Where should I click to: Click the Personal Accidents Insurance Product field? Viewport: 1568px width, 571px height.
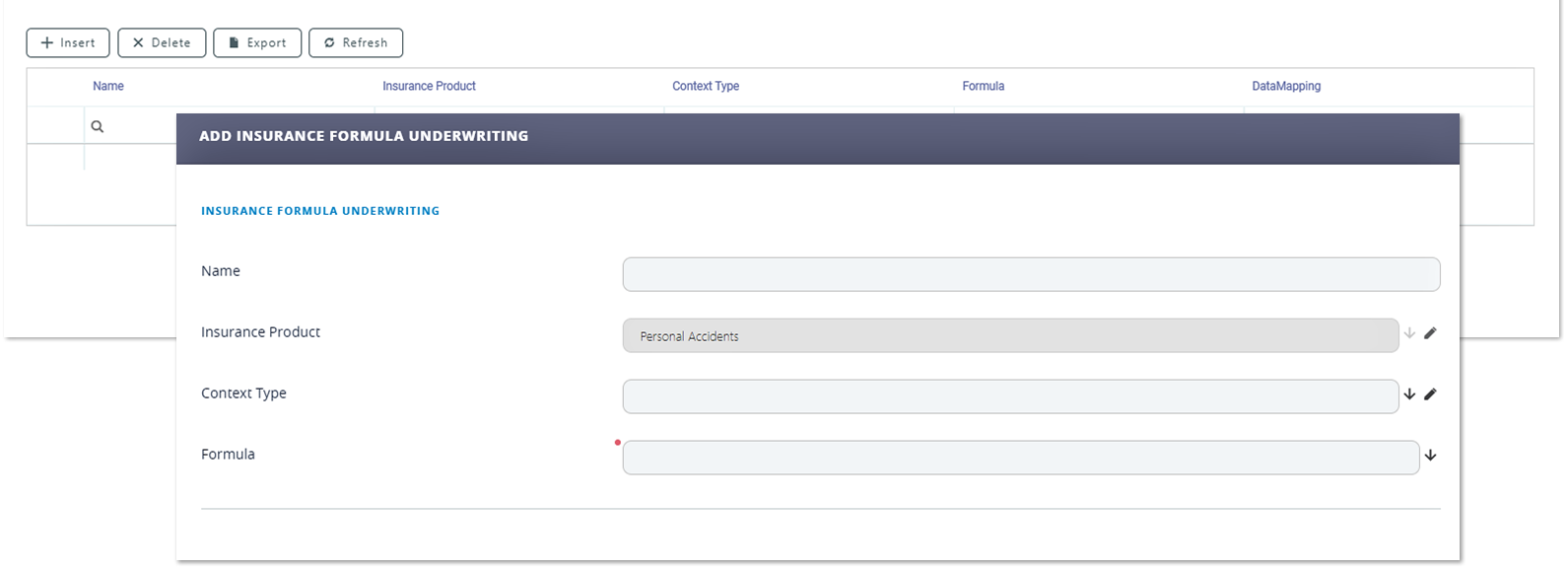pyautogui.click(x=1010, y=336)
